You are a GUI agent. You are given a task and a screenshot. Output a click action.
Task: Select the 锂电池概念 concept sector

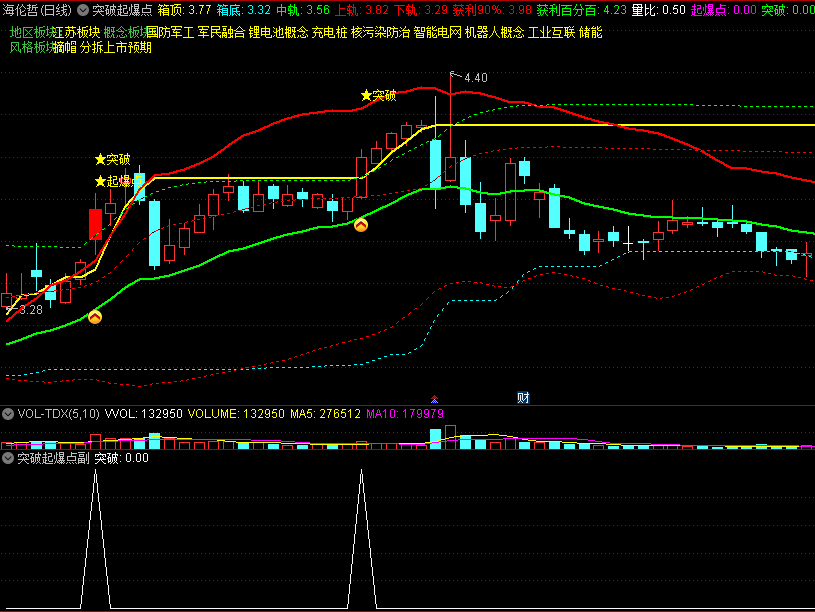point(279,33)
